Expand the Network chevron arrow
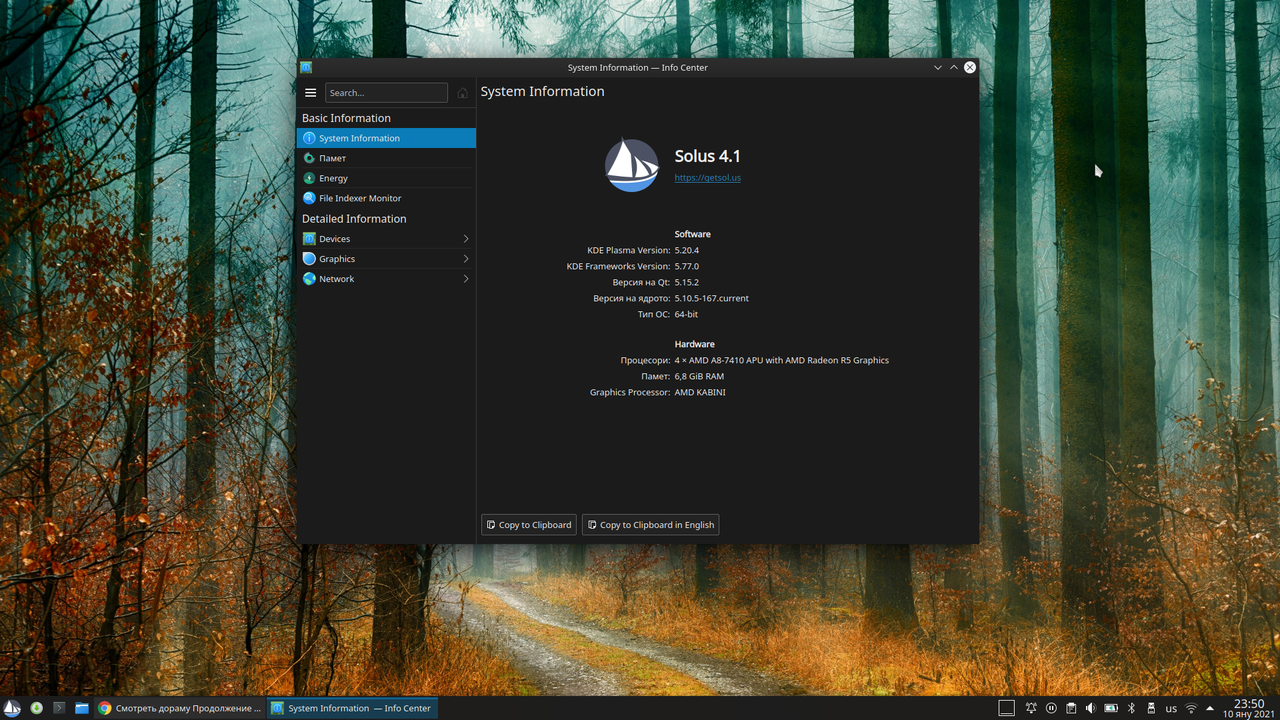1280x720 pixels. (x=466, y=279)
